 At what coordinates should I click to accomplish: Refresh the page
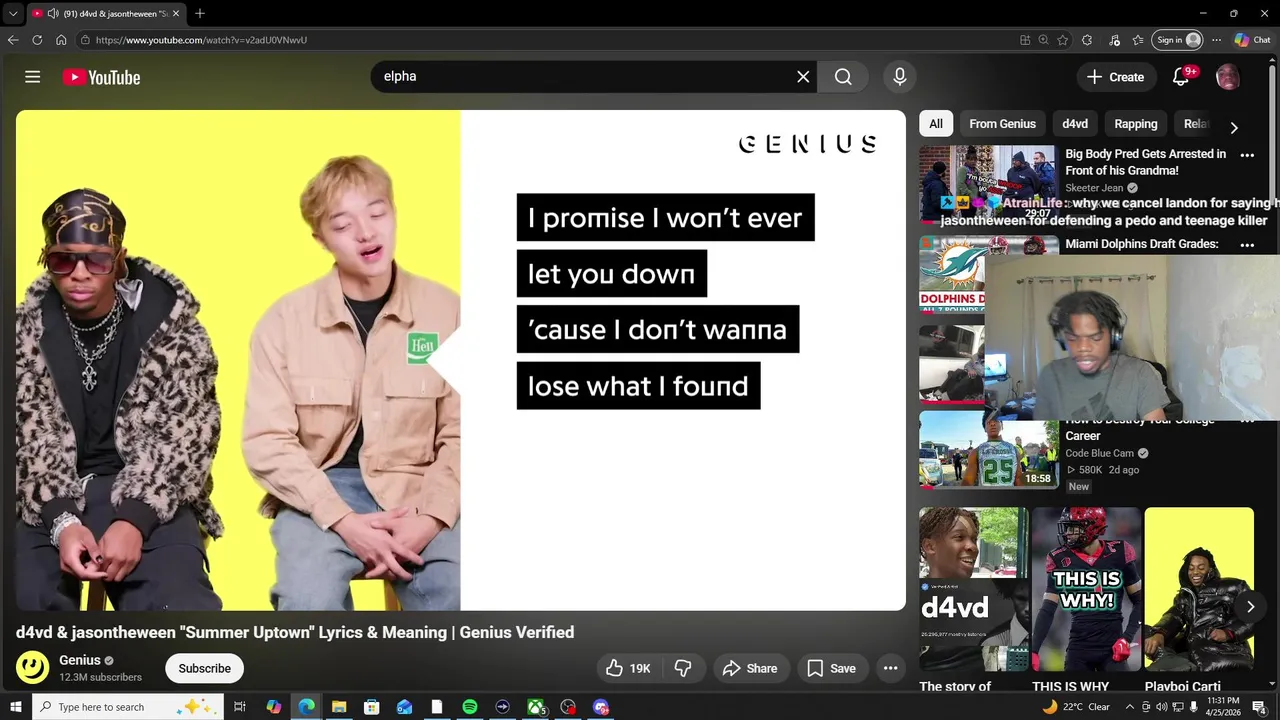[37, 40]
